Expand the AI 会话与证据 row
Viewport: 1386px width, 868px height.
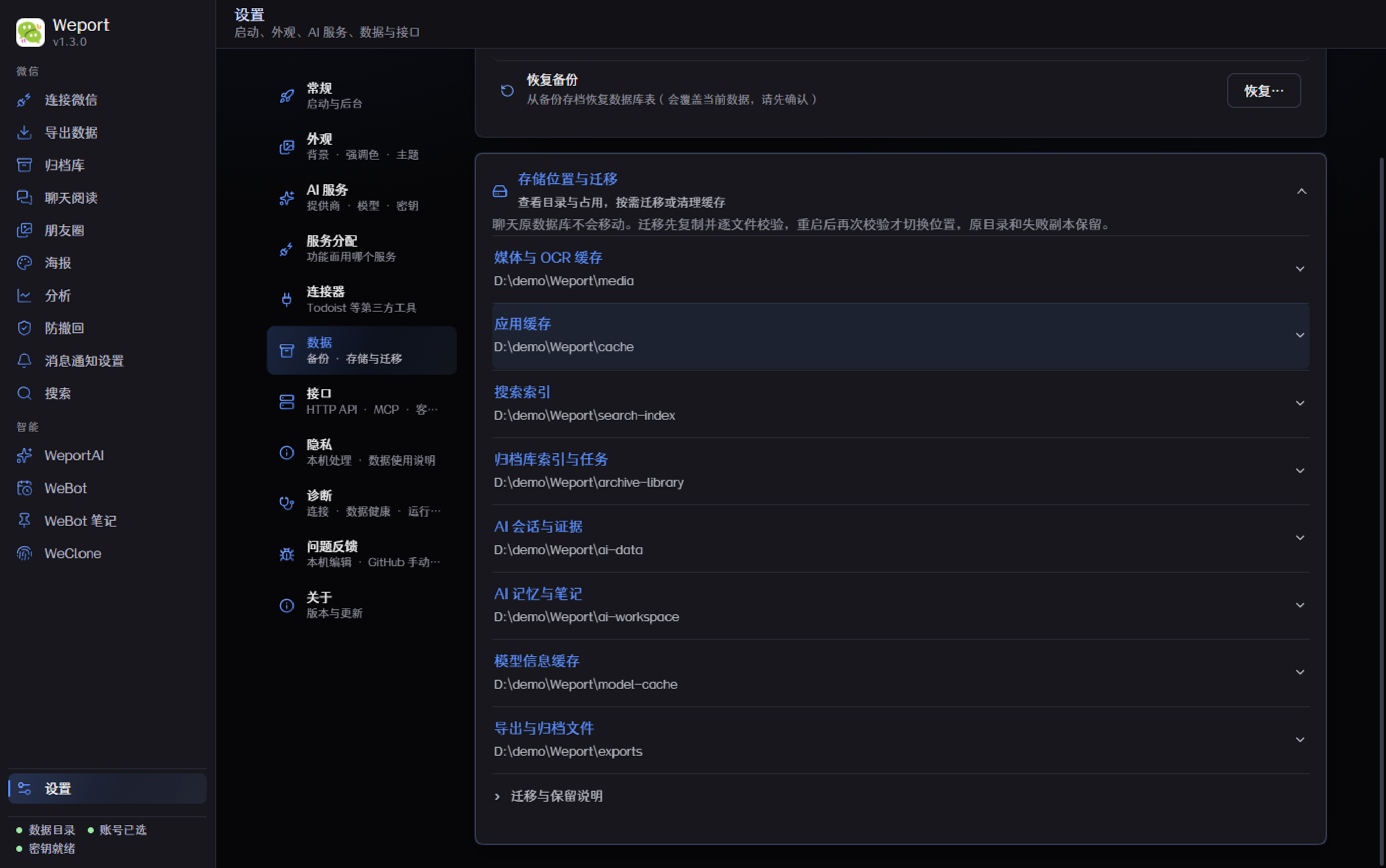pyautogui.click(x=900, y=538)
